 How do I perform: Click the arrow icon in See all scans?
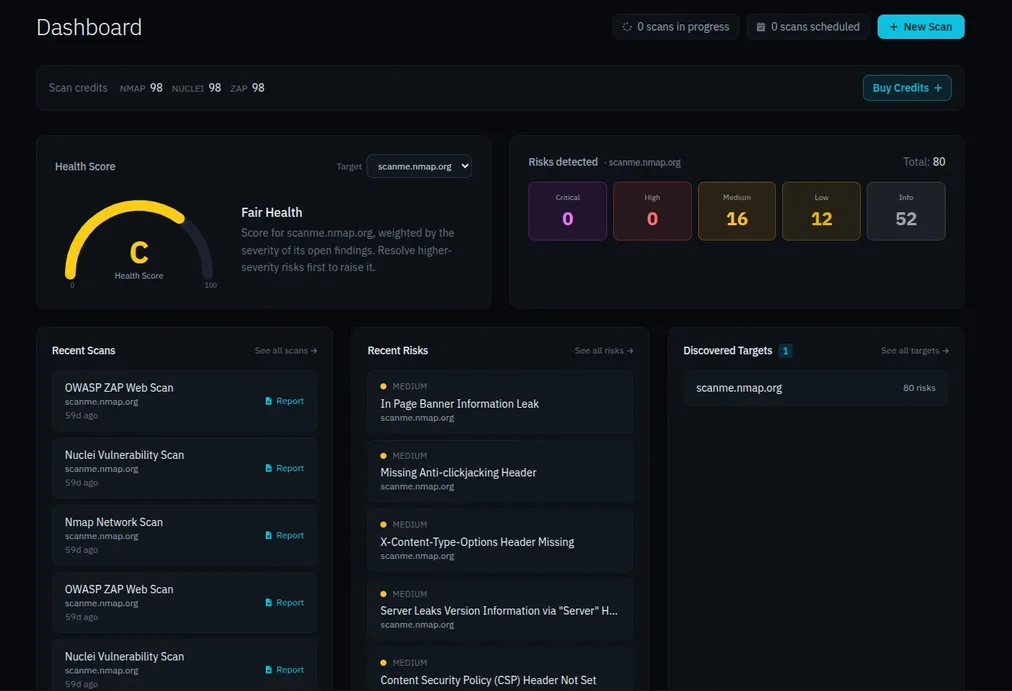314,350
